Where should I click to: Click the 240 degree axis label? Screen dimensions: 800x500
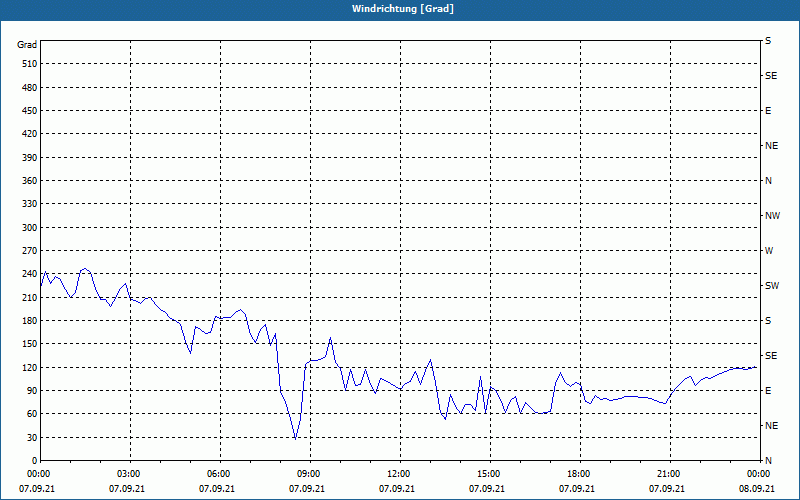tap(30, 274)
